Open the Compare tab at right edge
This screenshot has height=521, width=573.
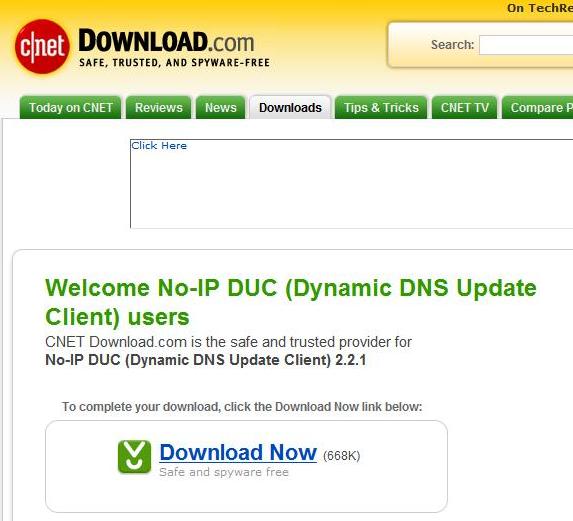pyautogui.click(x=538, y=107)
